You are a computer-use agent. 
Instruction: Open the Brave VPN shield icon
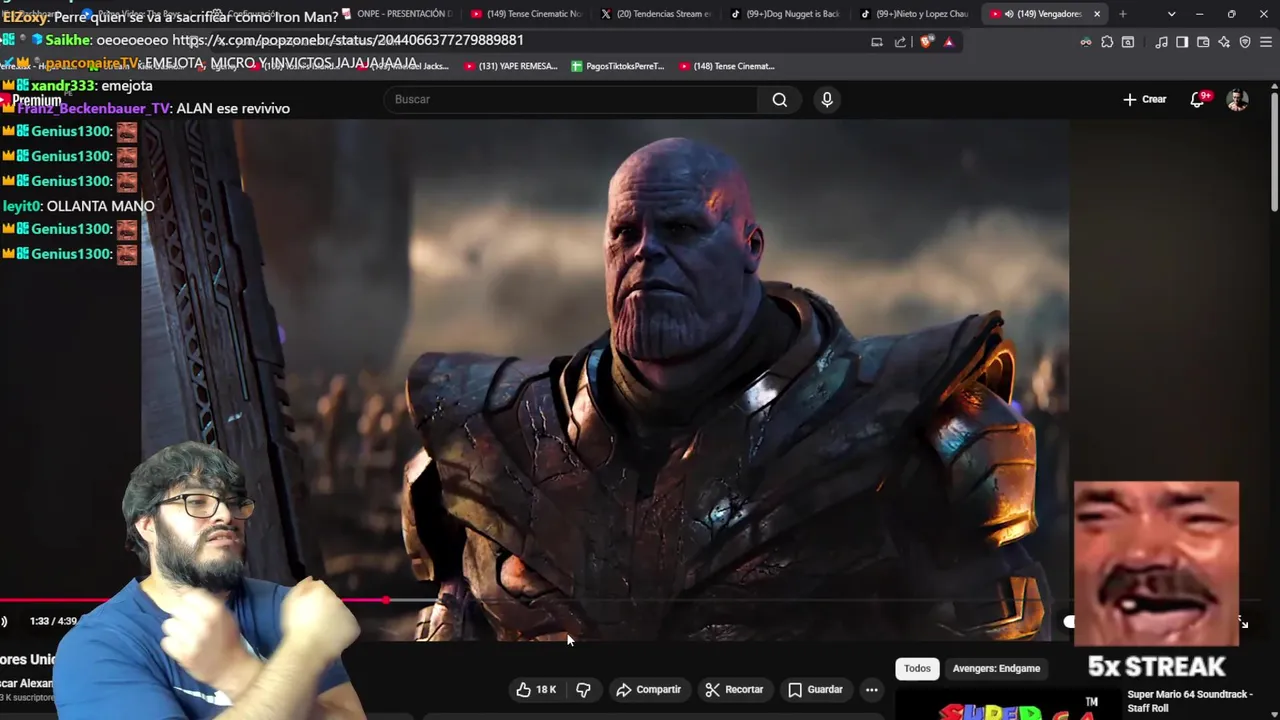point(1245,42)
